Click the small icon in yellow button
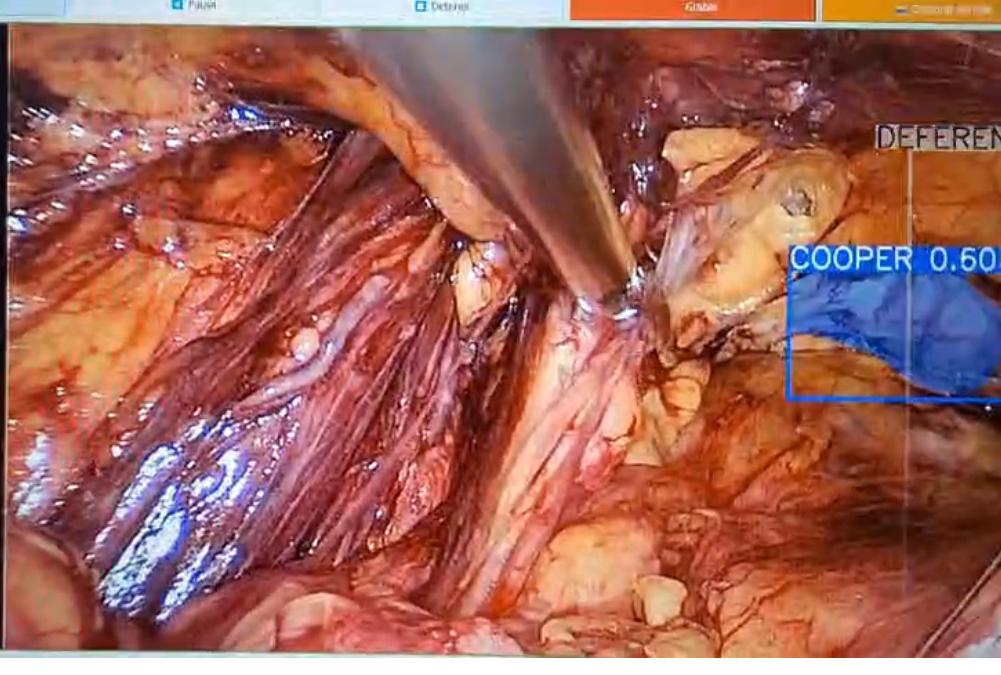Image resolution: width=1001 pixels, height=675 pixels. (900, 9)
